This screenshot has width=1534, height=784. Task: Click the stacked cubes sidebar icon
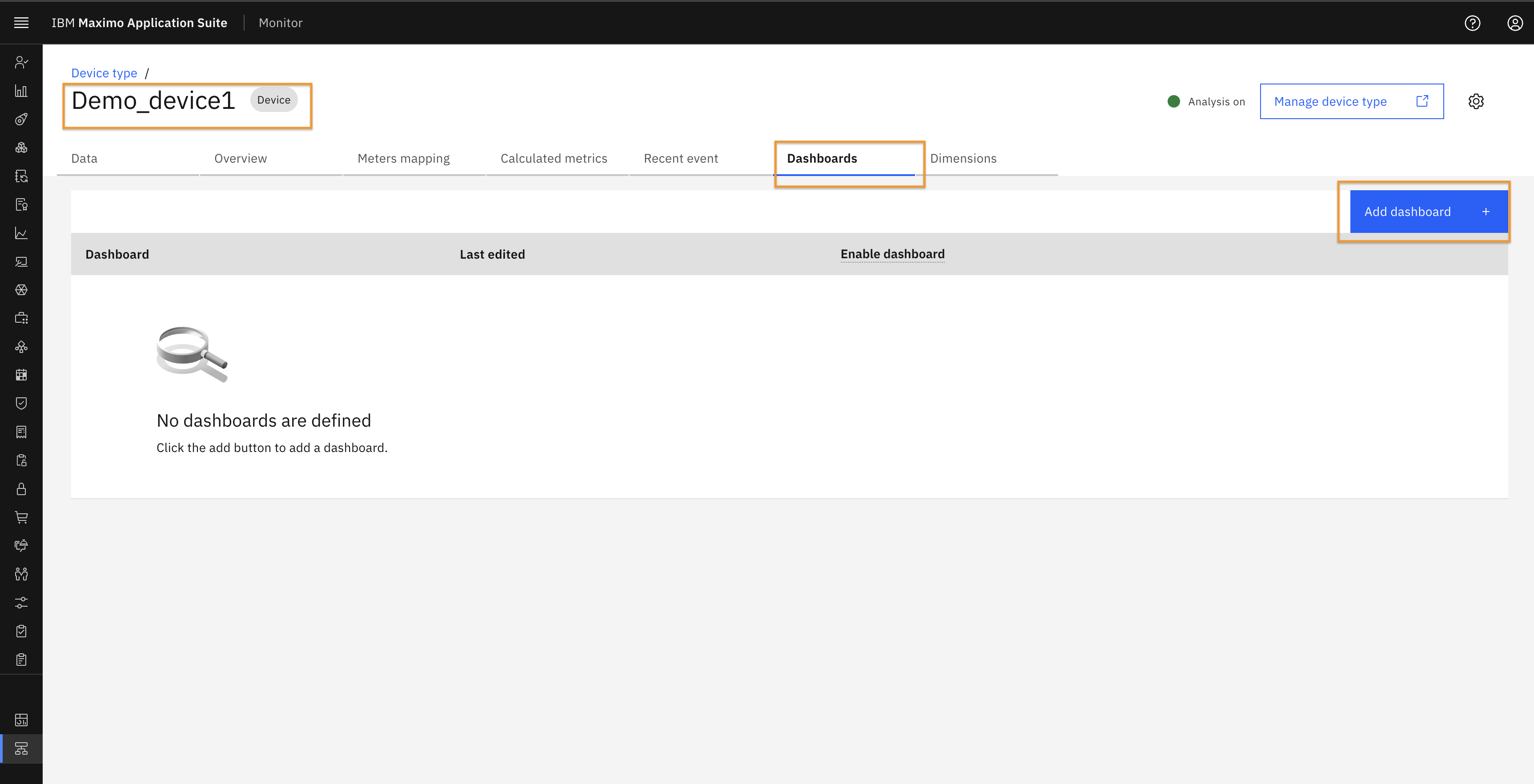(21, 148)
